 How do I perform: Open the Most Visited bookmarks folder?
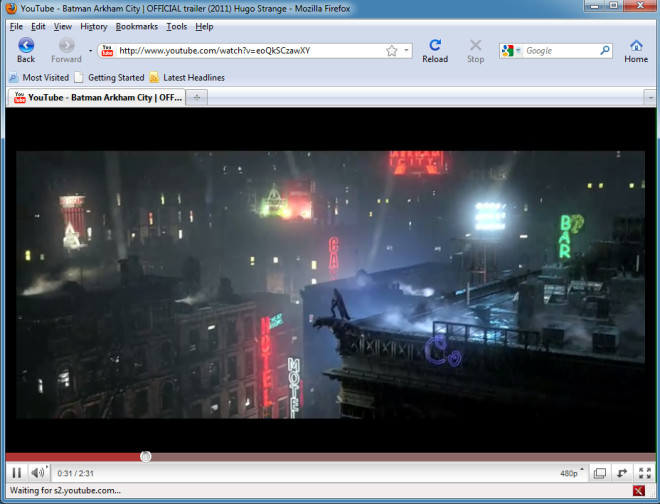39,77
